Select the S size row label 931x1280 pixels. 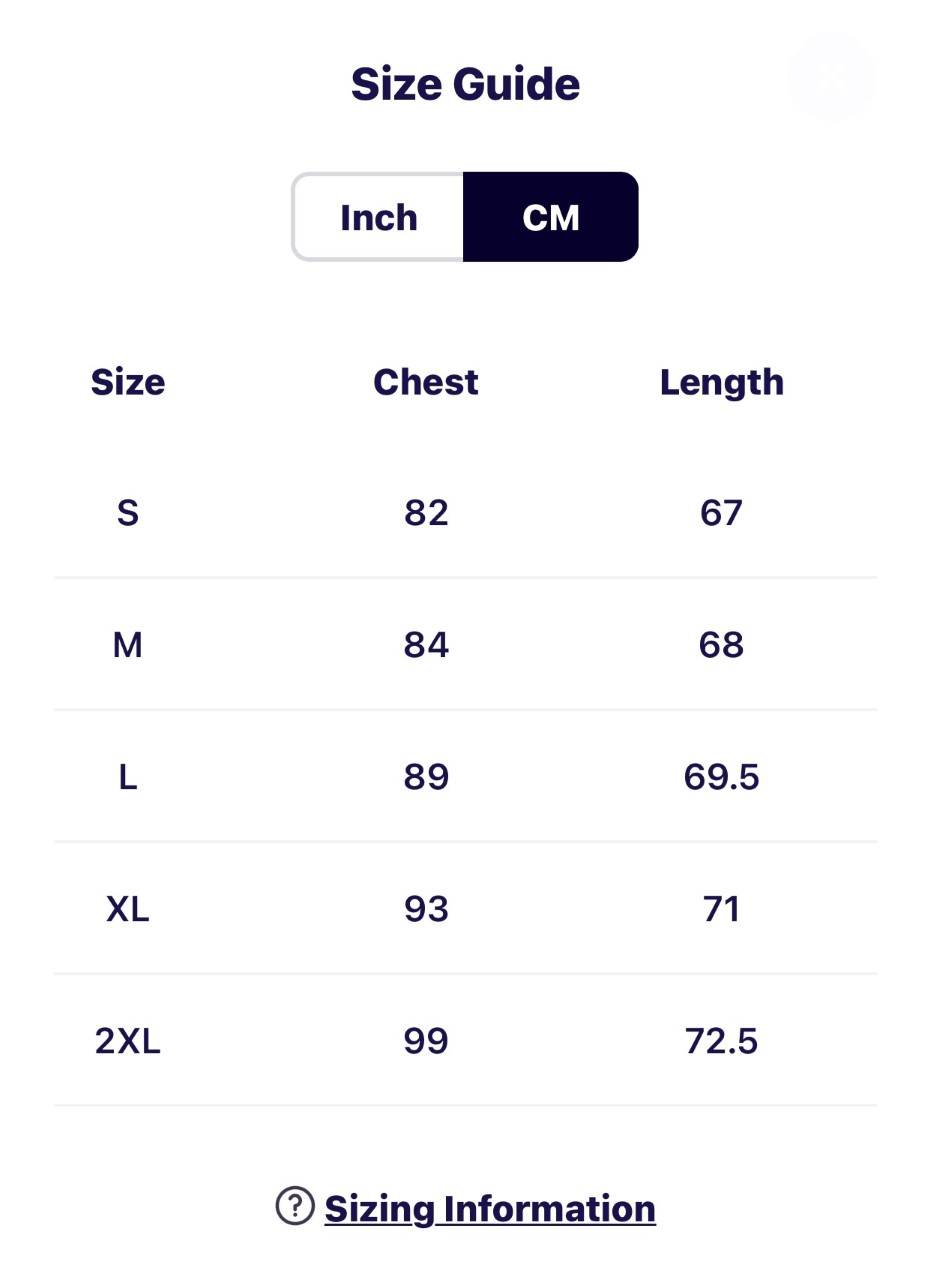128,513
